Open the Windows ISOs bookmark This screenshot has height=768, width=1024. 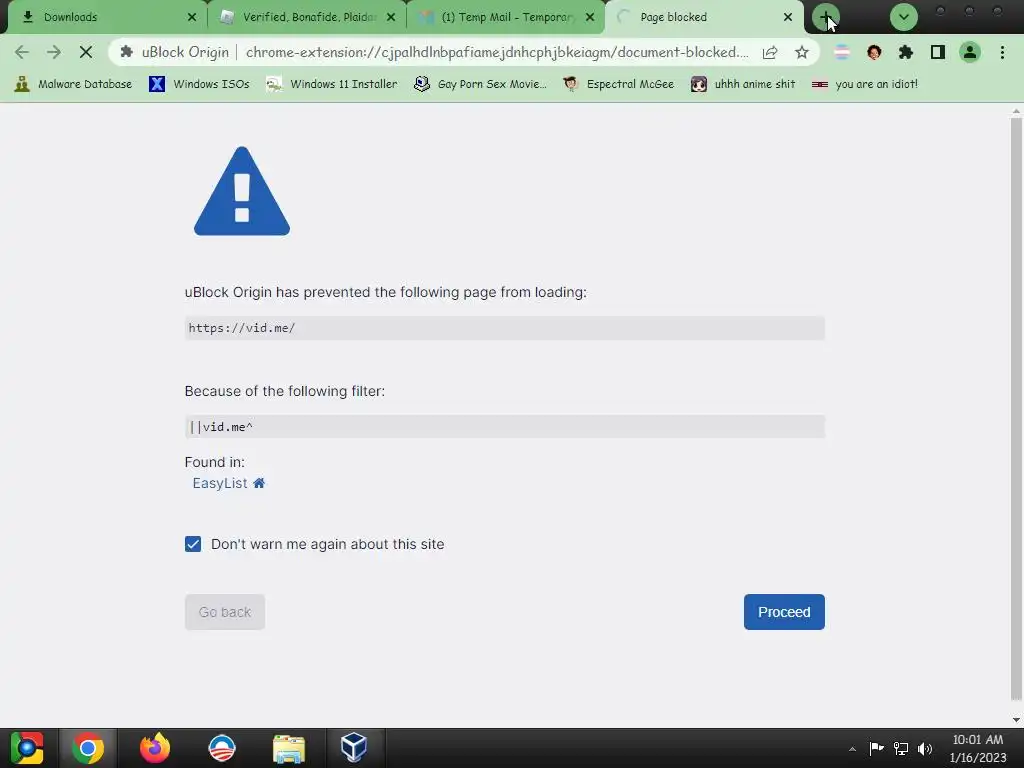tap(200, 84)
